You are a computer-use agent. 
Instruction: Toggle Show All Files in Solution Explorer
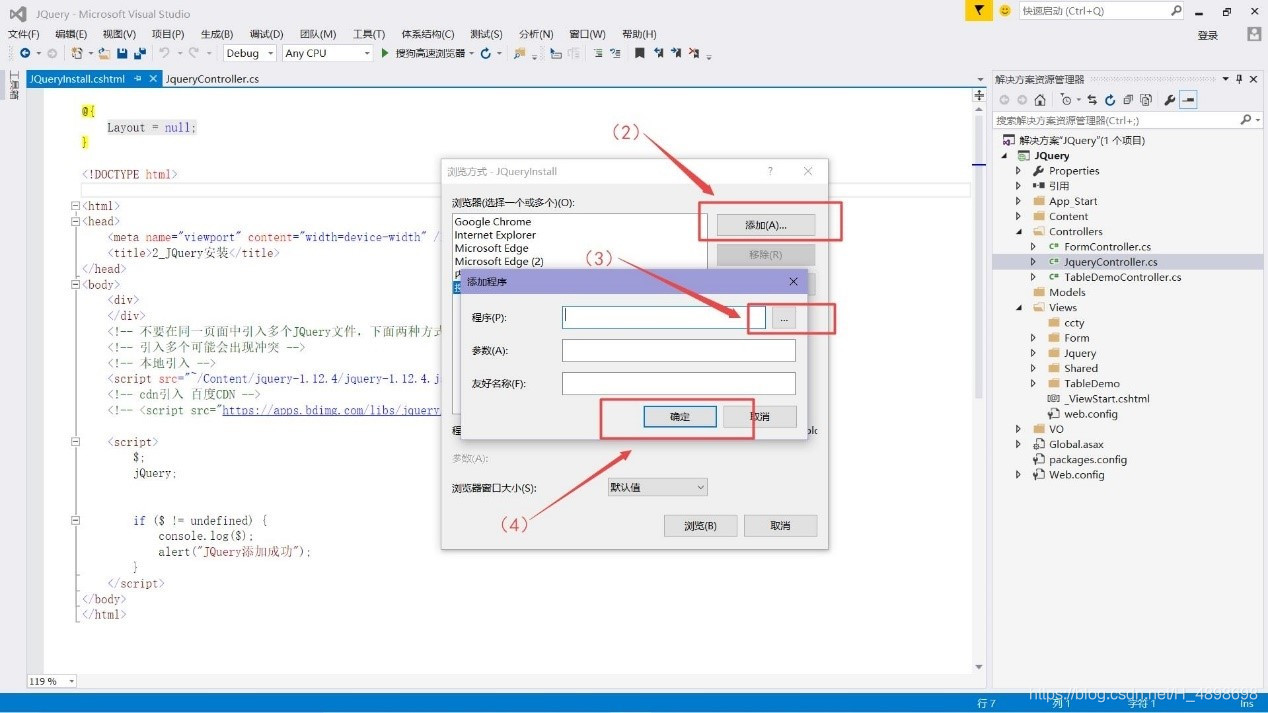(1145, 100)
